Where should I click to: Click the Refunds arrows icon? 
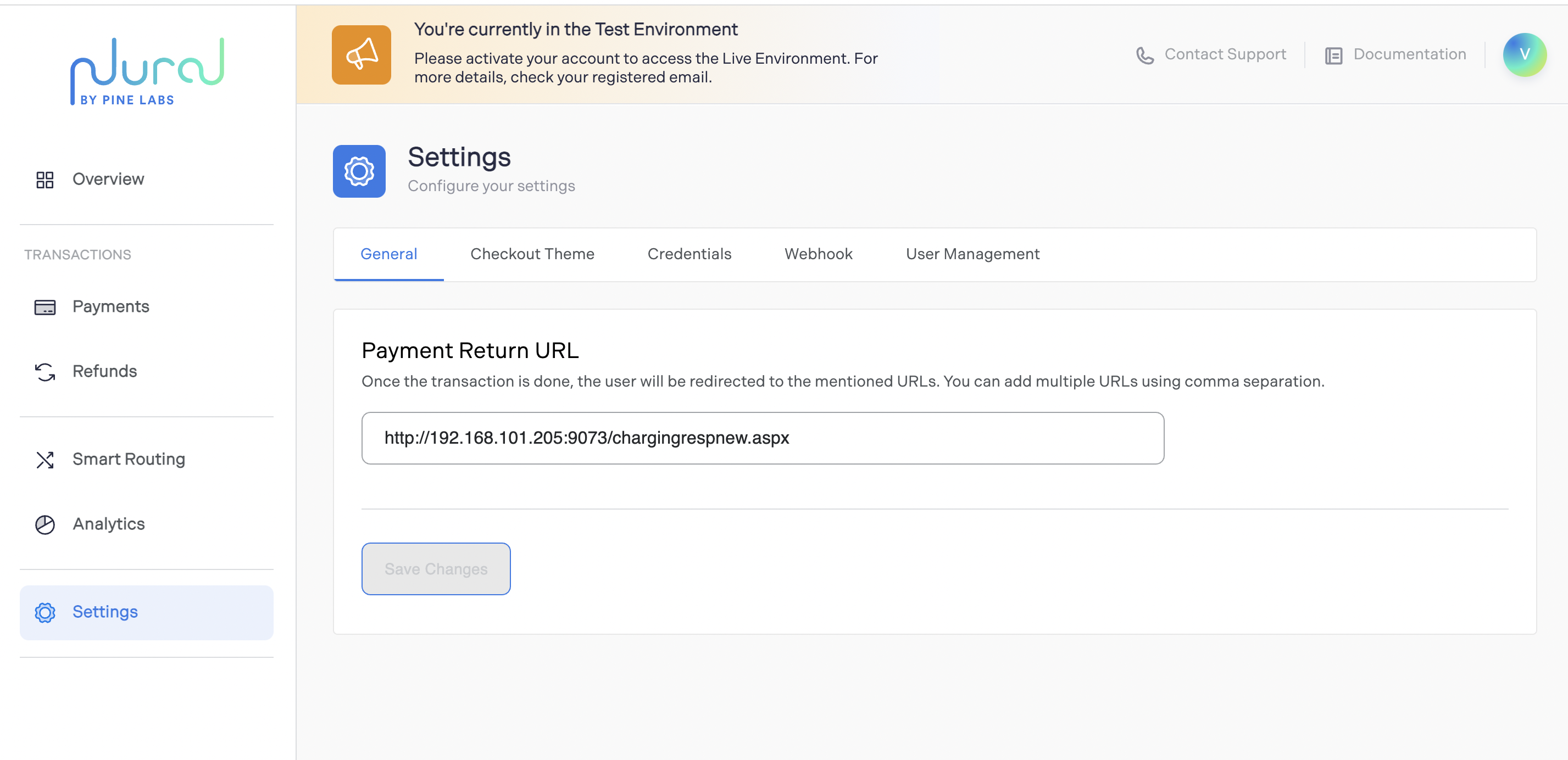click(x=45, y=372)
